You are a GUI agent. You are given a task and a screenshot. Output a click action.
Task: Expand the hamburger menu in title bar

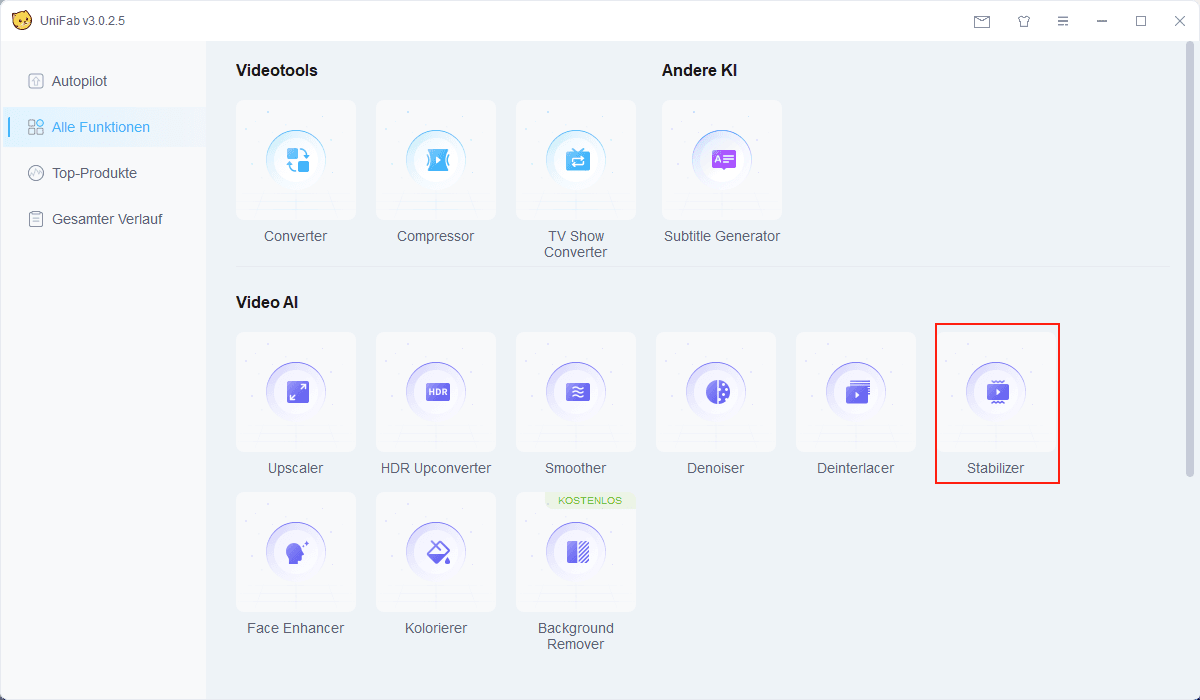click(x=1063, y=21)
